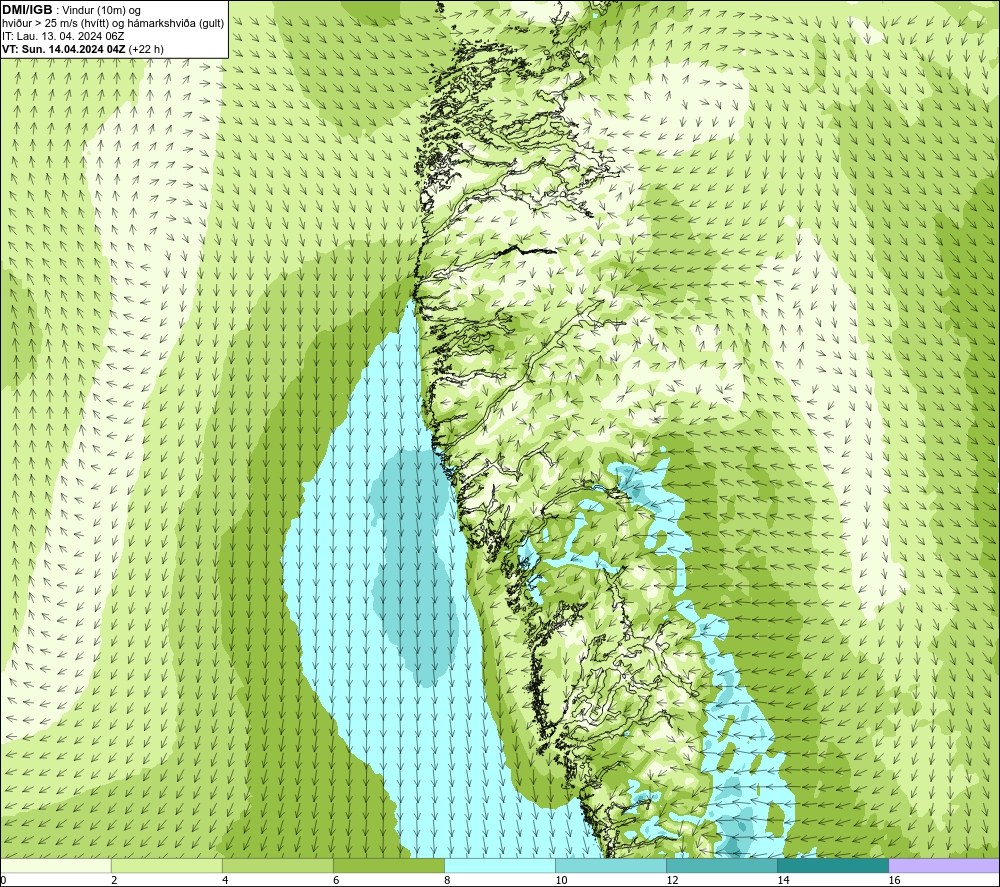Click the legend tick label "14"
Viewport: 1000px width, 887px height.
783,881
